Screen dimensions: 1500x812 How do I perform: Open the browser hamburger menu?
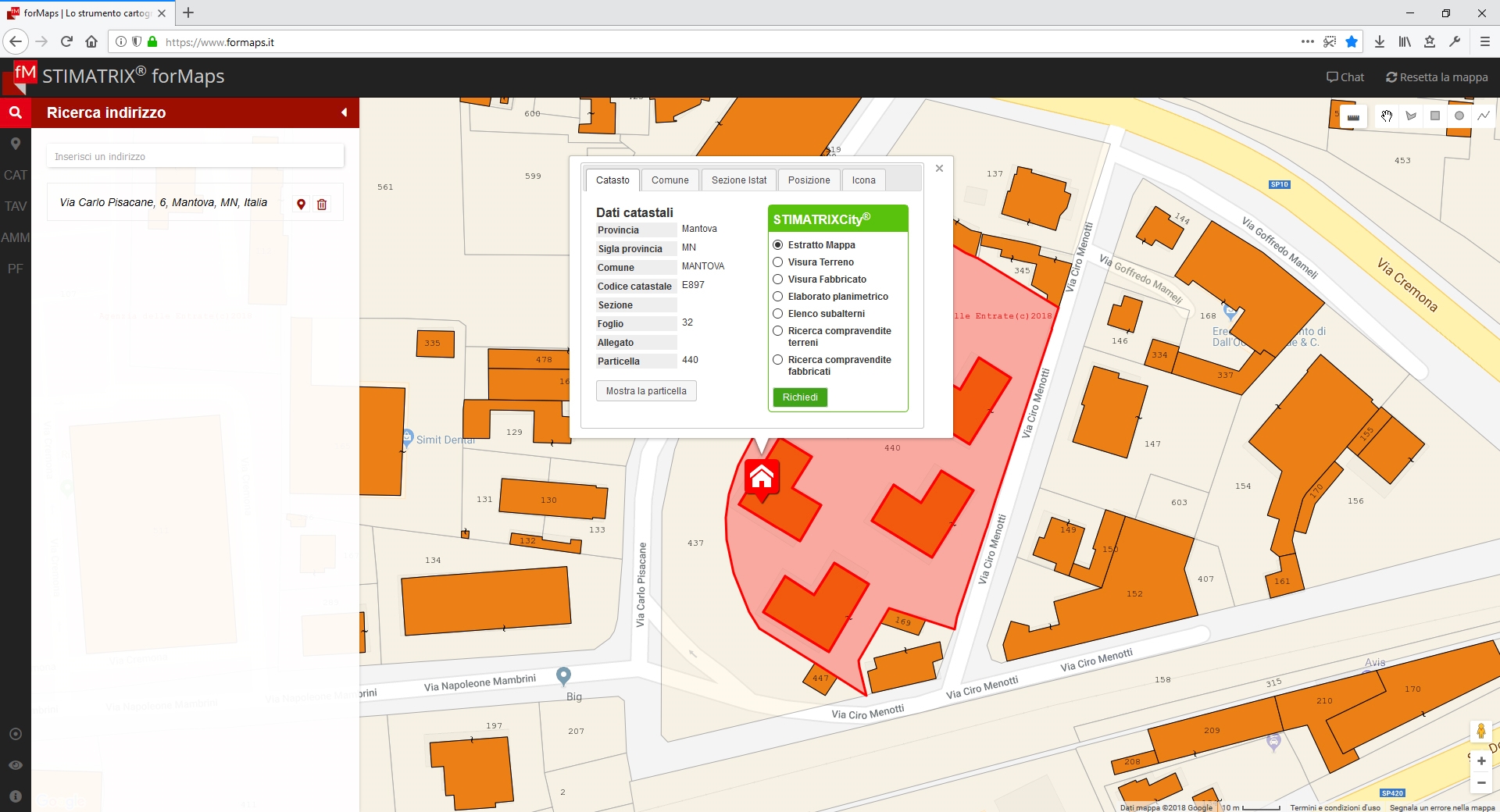[x=1484, y=41]
